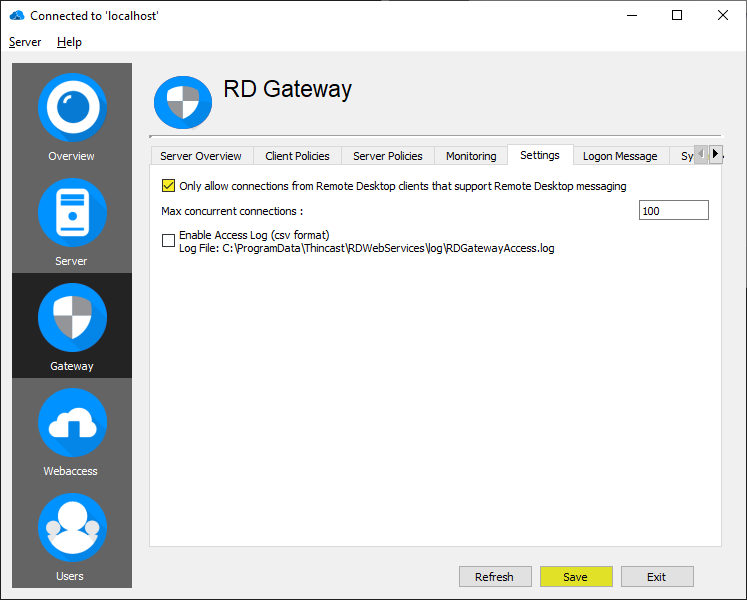Enable the Access Log checkbox

pos(168,241)
